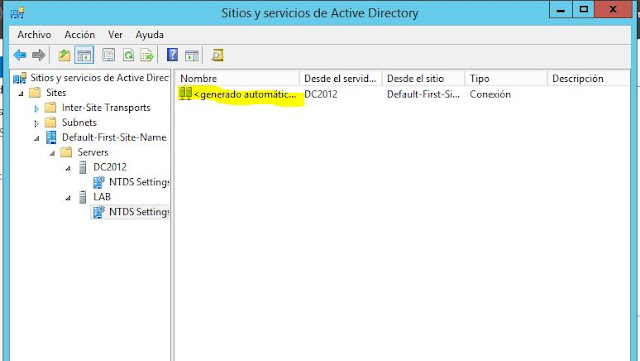
Task: Select NTDS Settings label under LAB
Action: click(139, 212)
